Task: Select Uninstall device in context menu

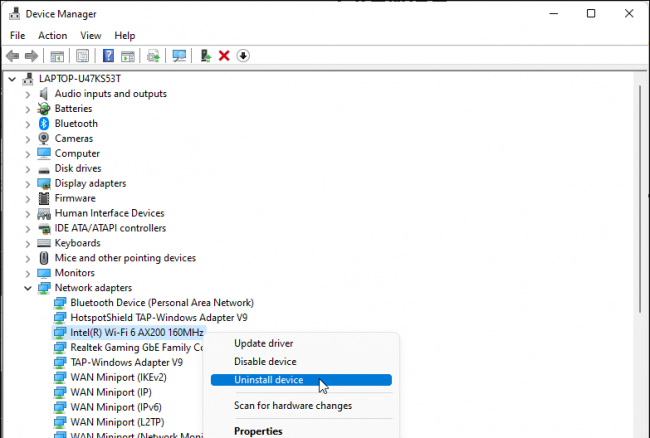Action: coord(301,380)
